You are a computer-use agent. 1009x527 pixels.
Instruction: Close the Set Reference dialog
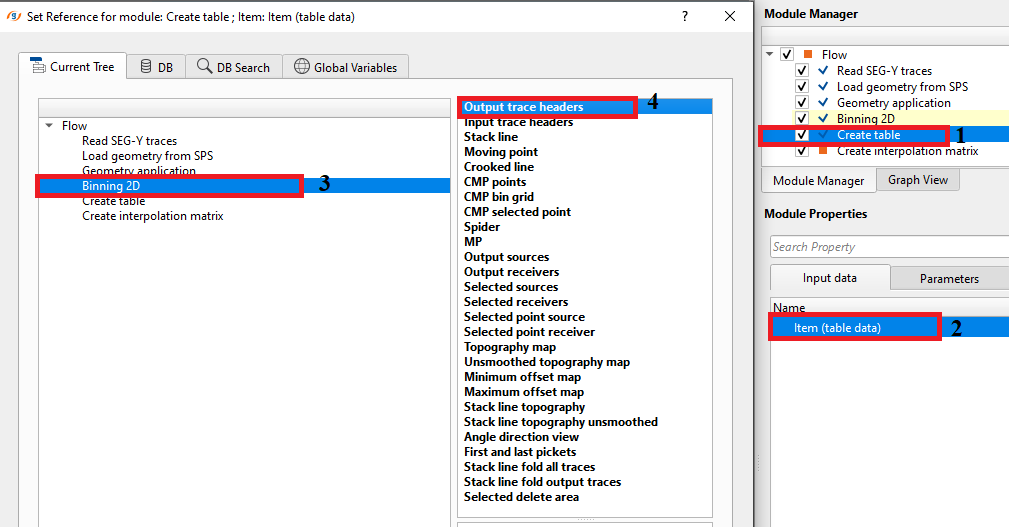pos(730,16)
